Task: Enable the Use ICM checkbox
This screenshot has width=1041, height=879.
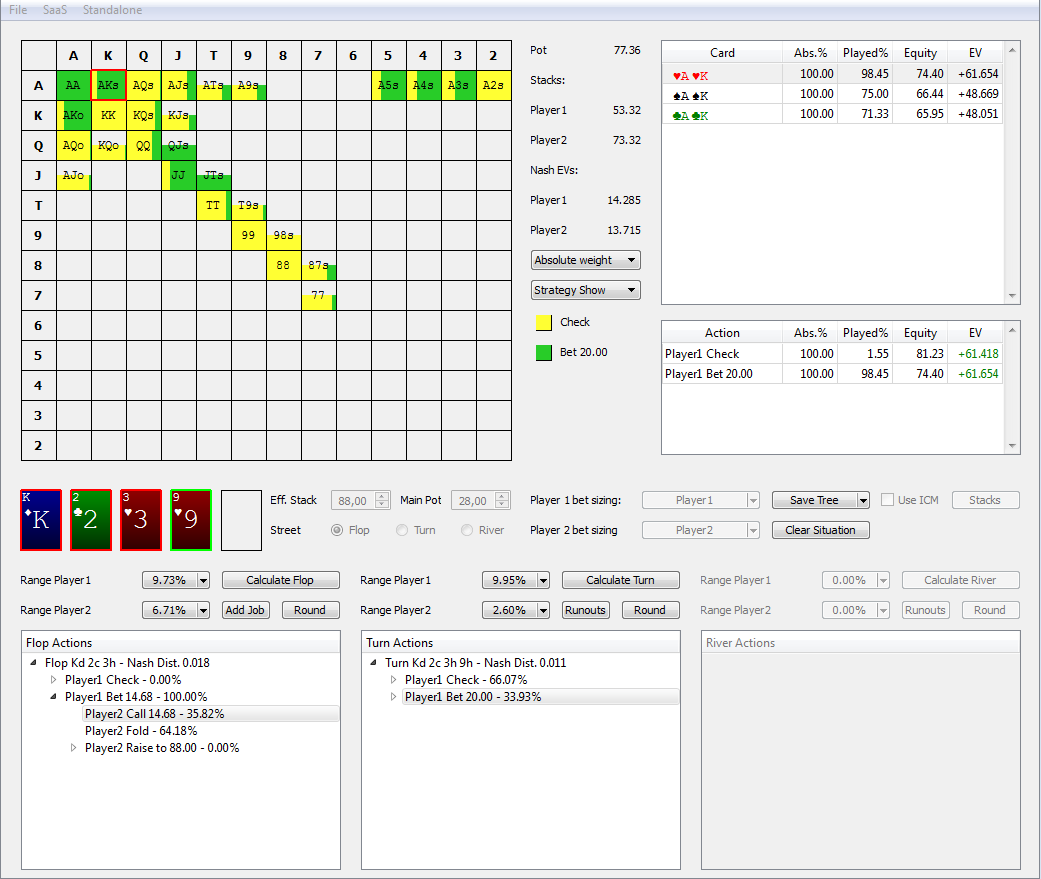Action: point(887,500)
